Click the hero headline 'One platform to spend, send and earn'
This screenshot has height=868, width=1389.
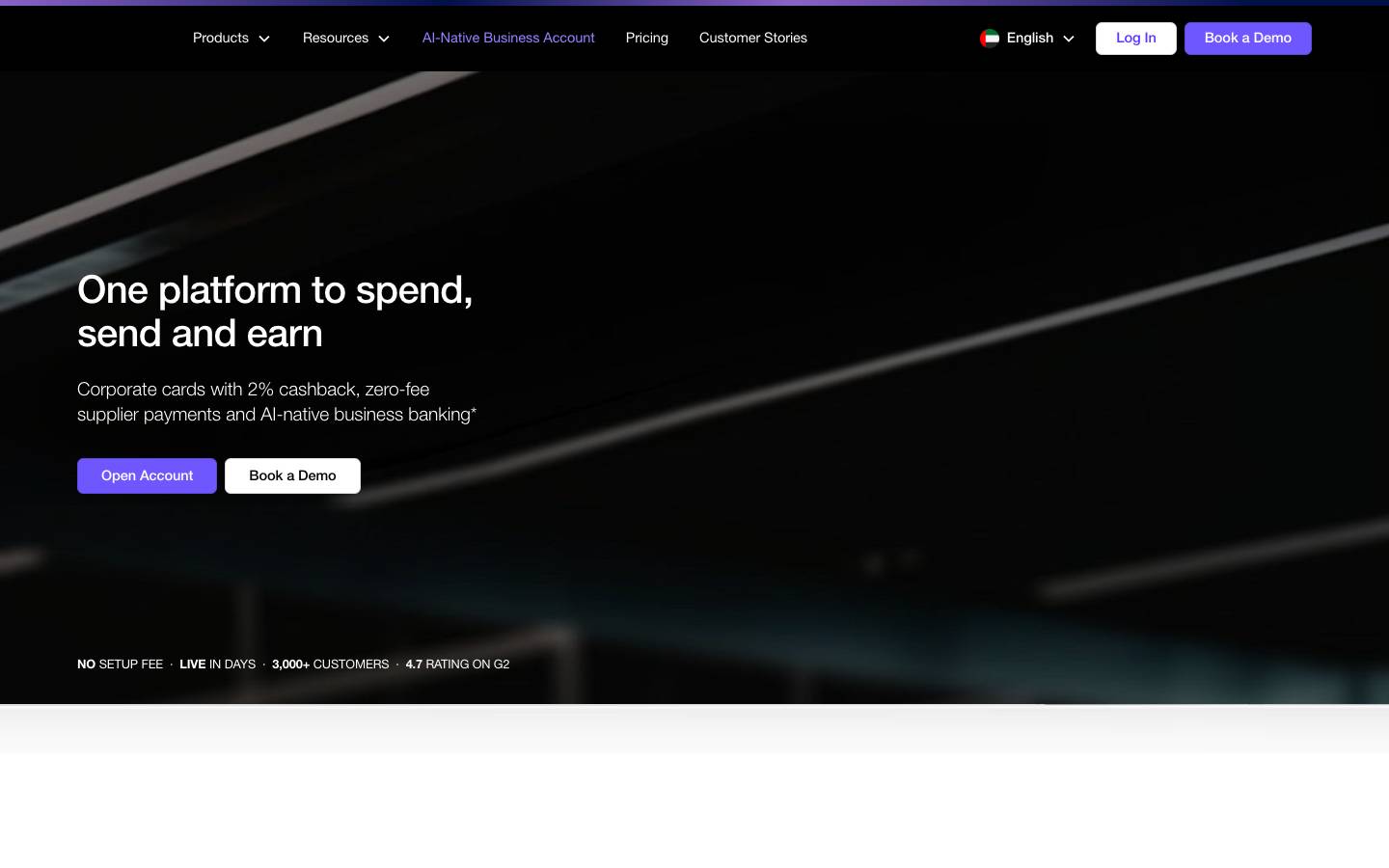point(275,312)
